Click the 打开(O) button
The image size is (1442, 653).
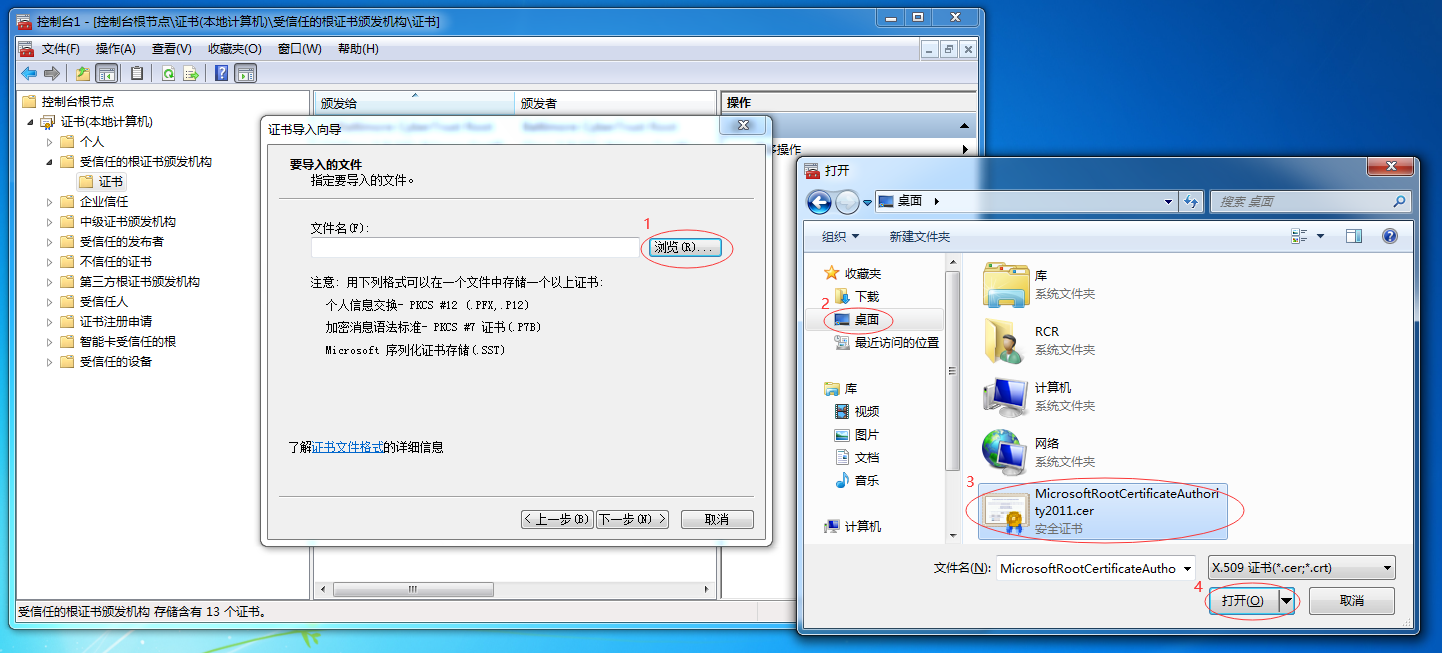coord(1243,601)
